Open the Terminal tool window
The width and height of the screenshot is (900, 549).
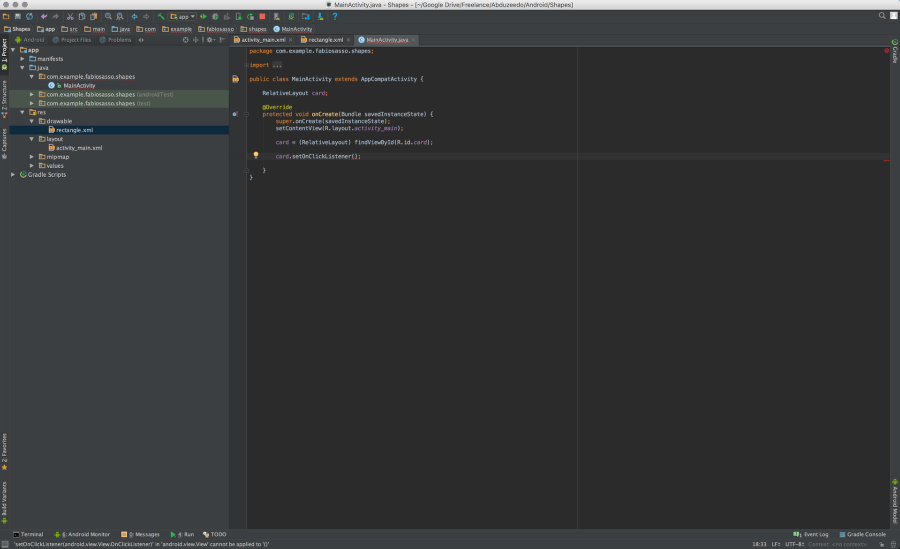pyautogui.click(x=28, y=534)
